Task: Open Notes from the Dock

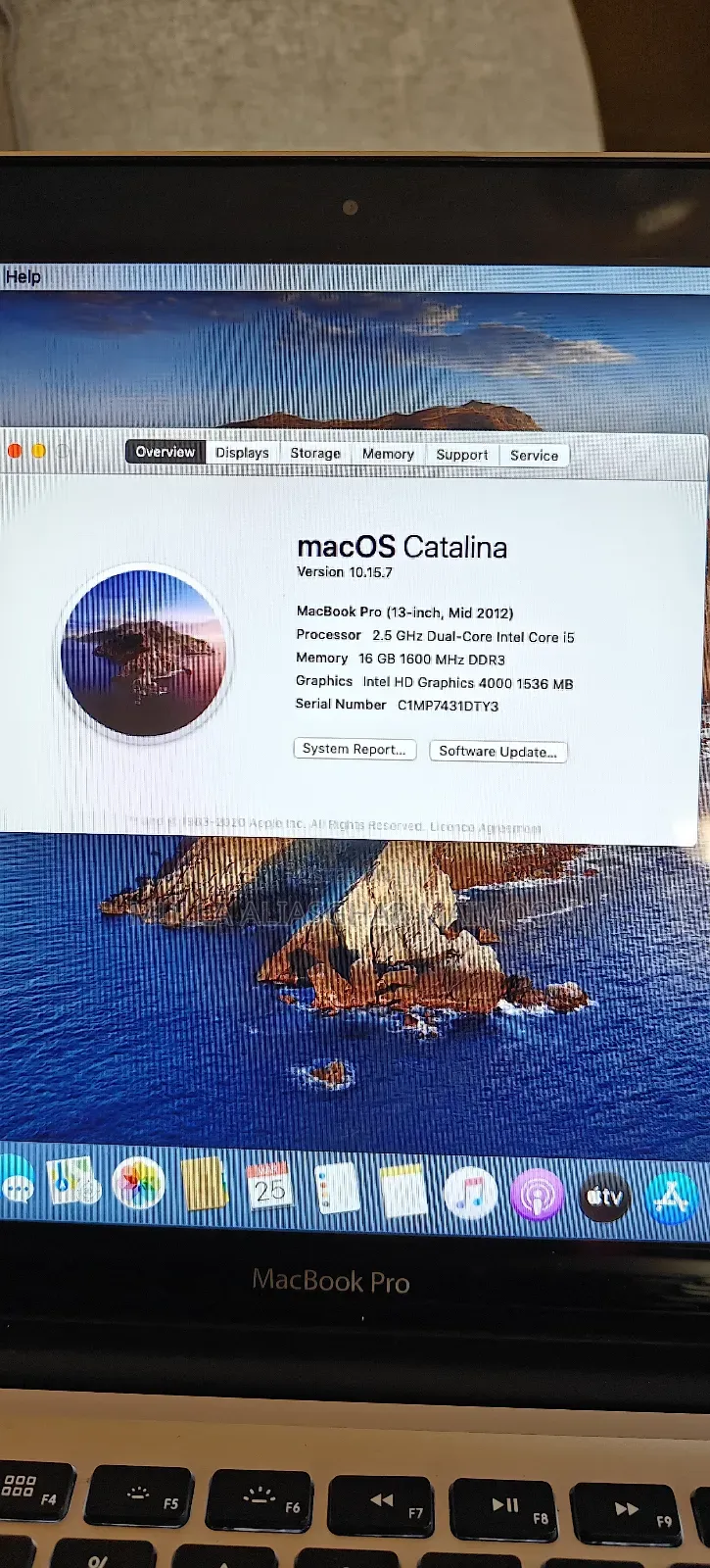Action: pyautogui.click(x=402, y=1192)
